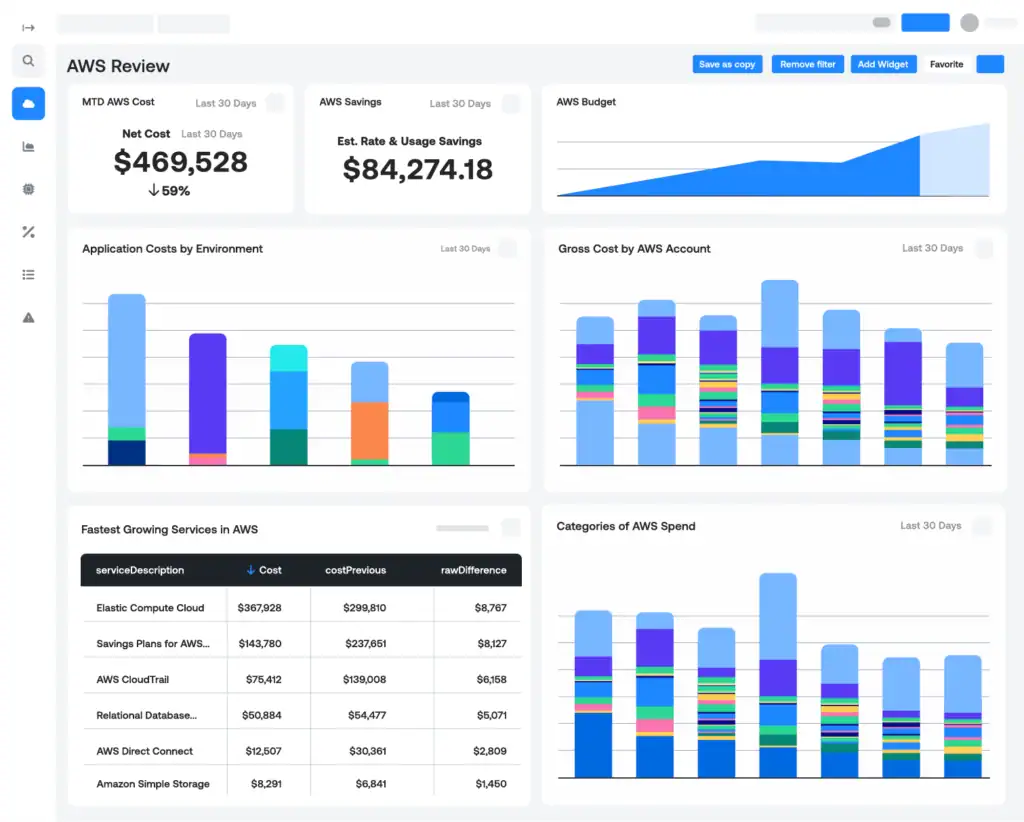Click the blue button in the top bar
This screenshot has width=1024, height=822.
[925, 22]
